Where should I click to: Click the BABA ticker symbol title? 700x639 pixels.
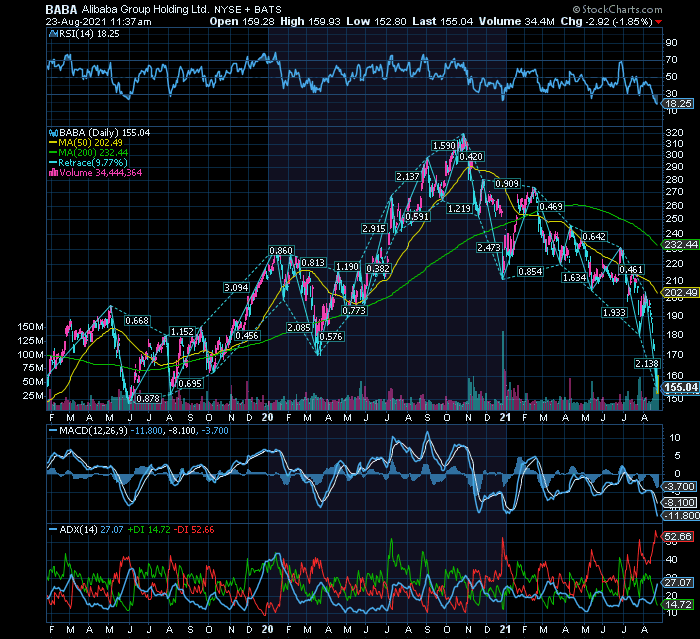(x=62, y=9)
